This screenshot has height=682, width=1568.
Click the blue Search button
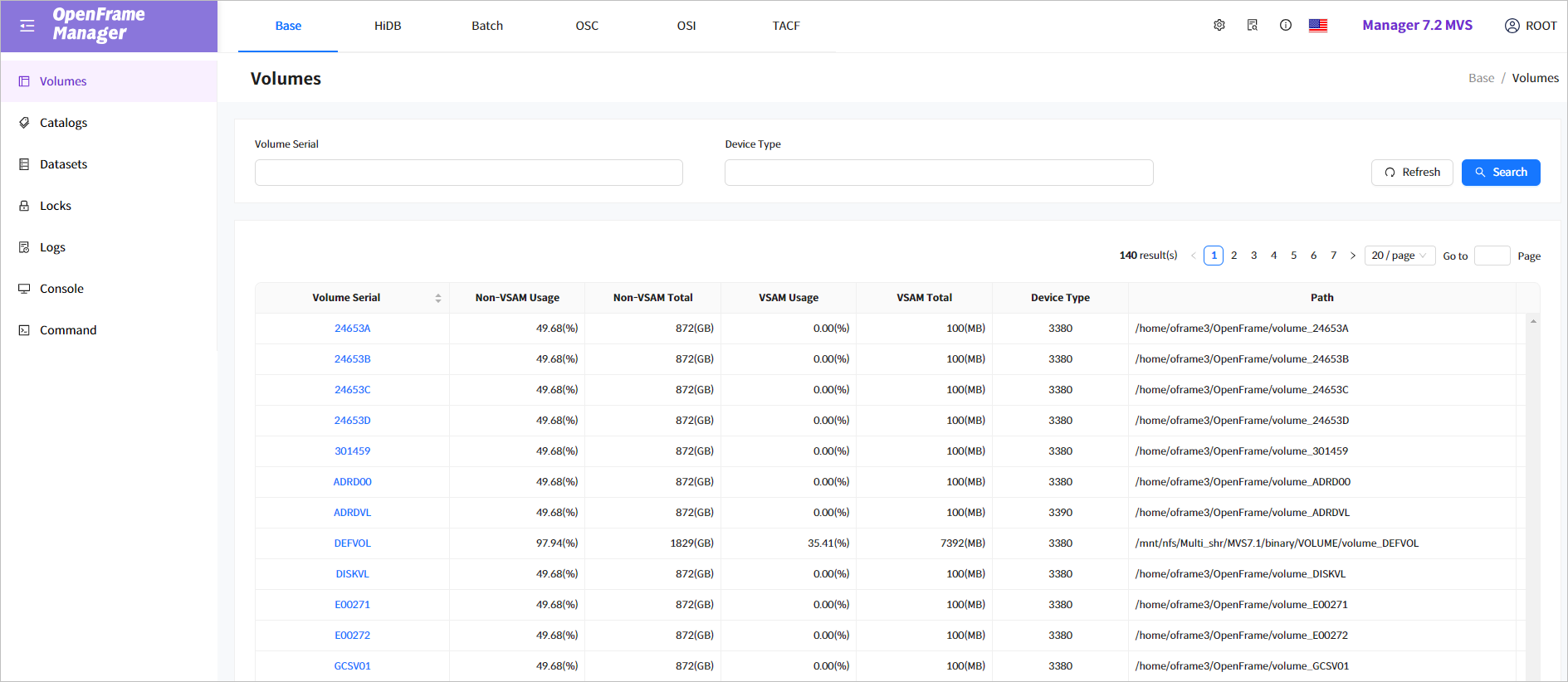click(x=1500, y=173)
